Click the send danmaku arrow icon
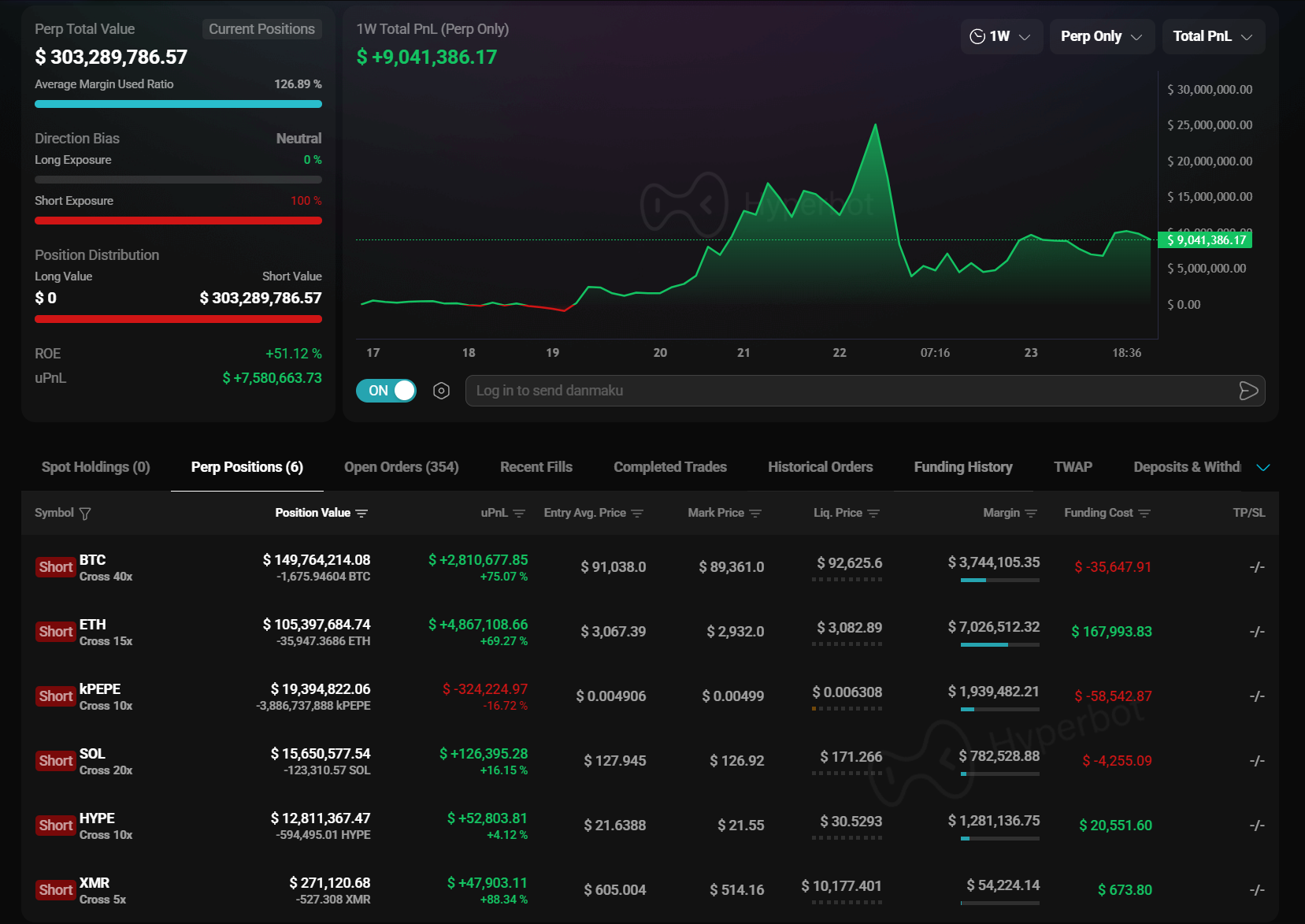Screen dimensions: 1305x924 (1248, 391)
